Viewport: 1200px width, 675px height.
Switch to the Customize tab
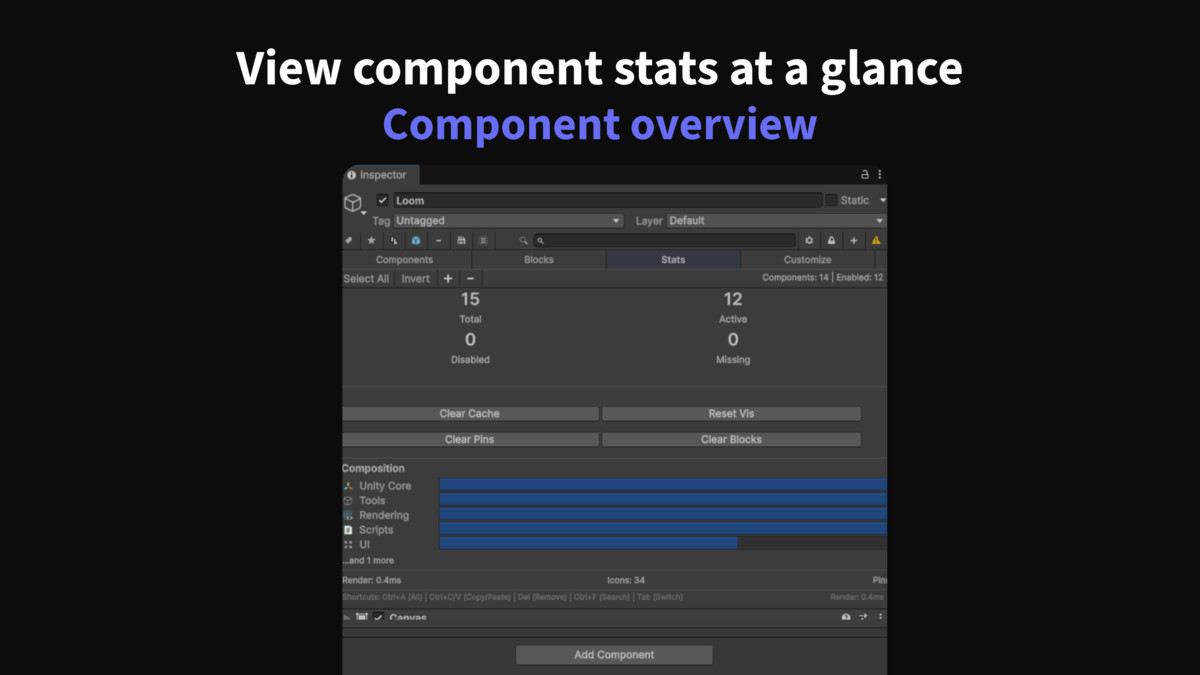point(807,259)
